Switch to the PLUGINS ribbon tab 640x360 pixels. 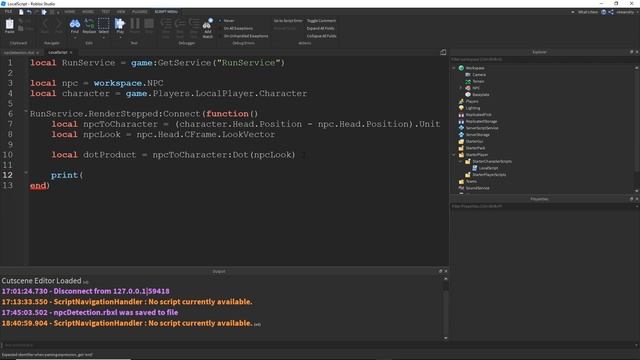(x=140, y=12)
